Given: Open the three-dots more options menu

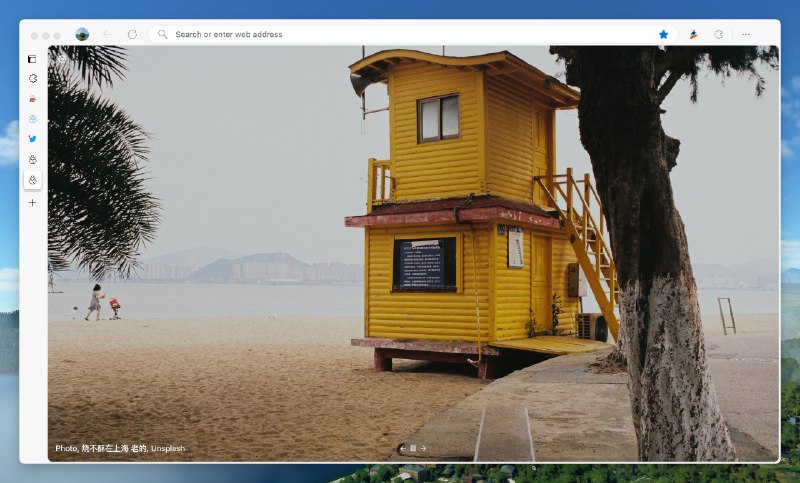Looking at the screenshot, I should coord(746,34).
